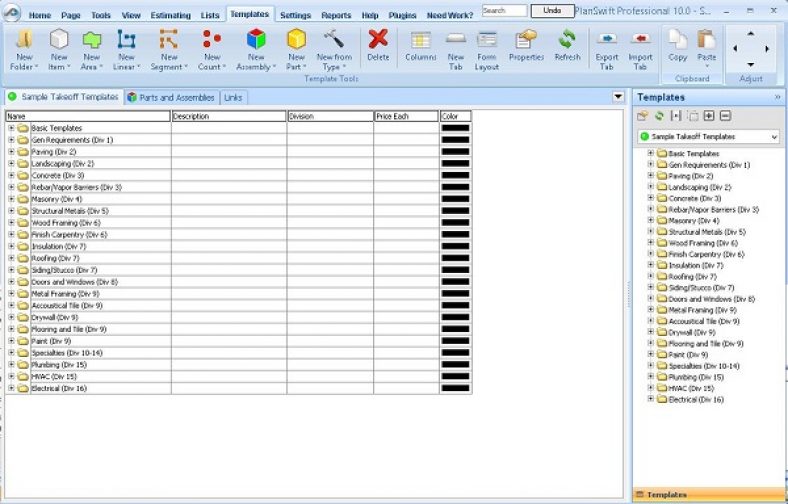Import Tab from file

640,49
